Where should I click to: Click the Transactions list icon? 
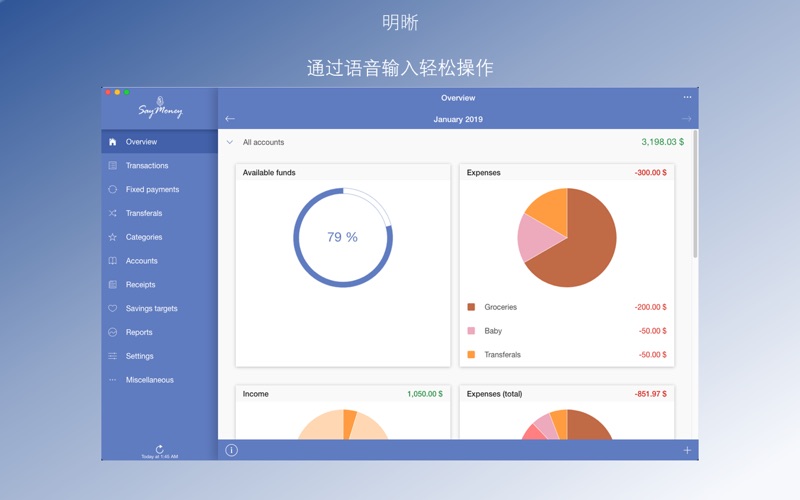(x=113, y=165)
